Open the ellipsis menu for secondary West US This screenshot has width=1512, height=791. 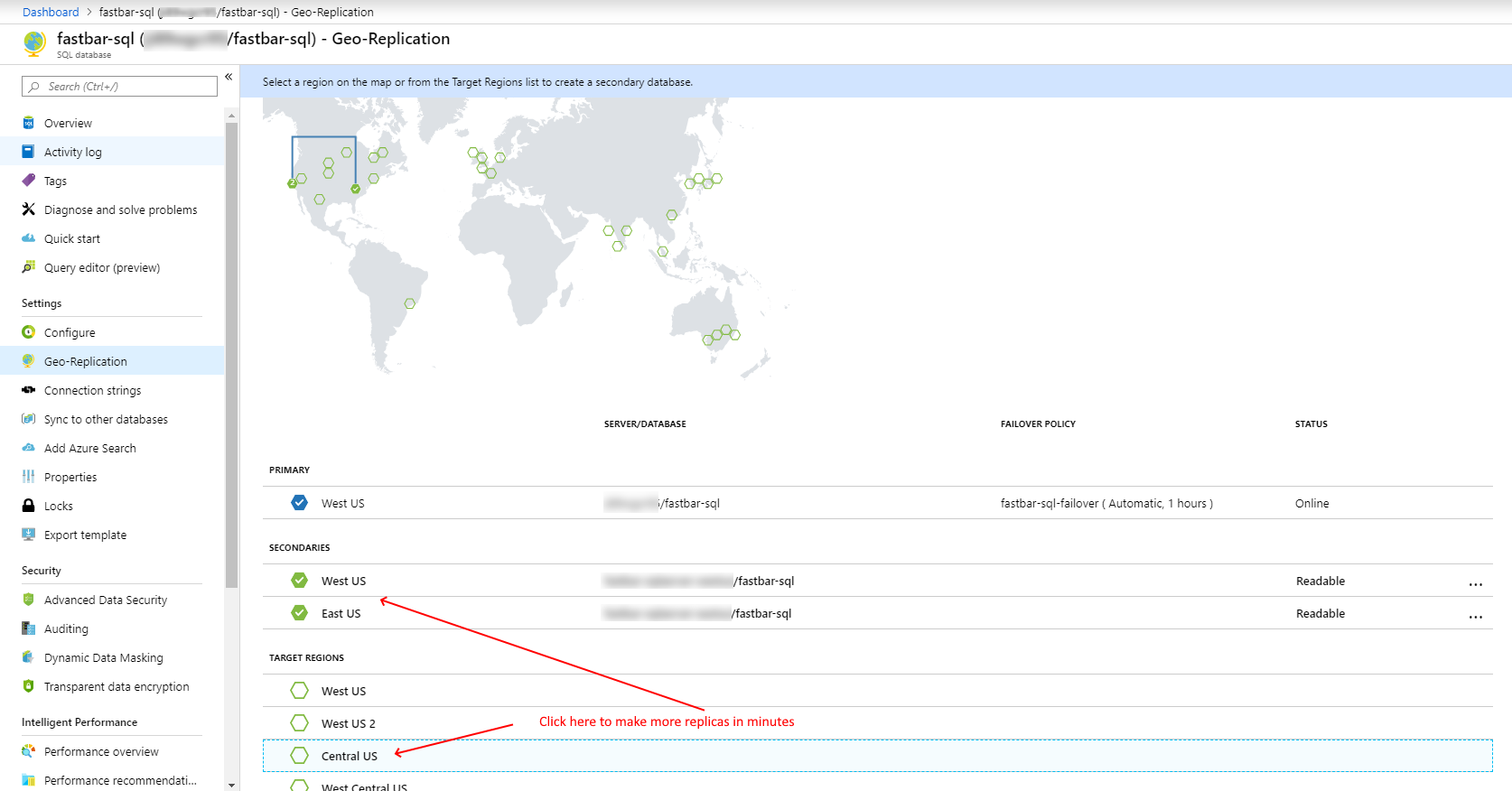point(1475,584)
